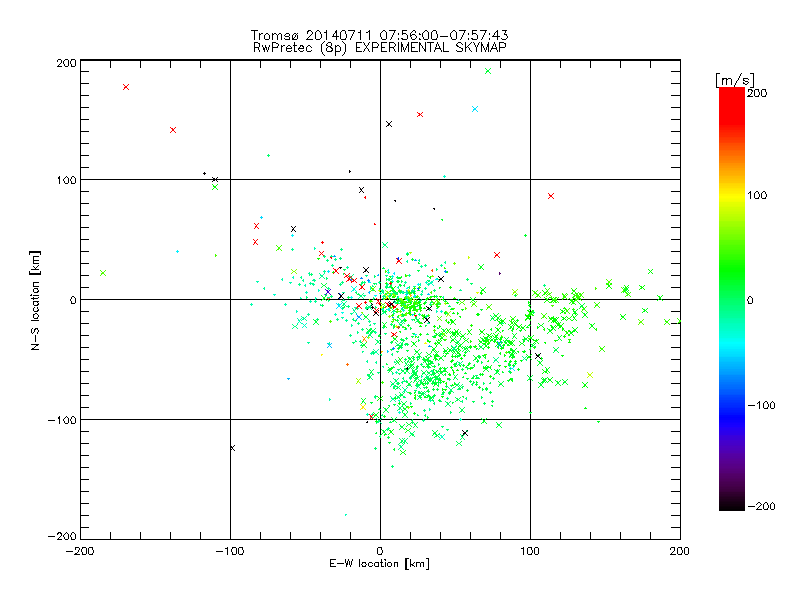Click the -200 label on the colorbar
Image resolution: width=800 pixels, height=600 pixels.
pos(761,507)
